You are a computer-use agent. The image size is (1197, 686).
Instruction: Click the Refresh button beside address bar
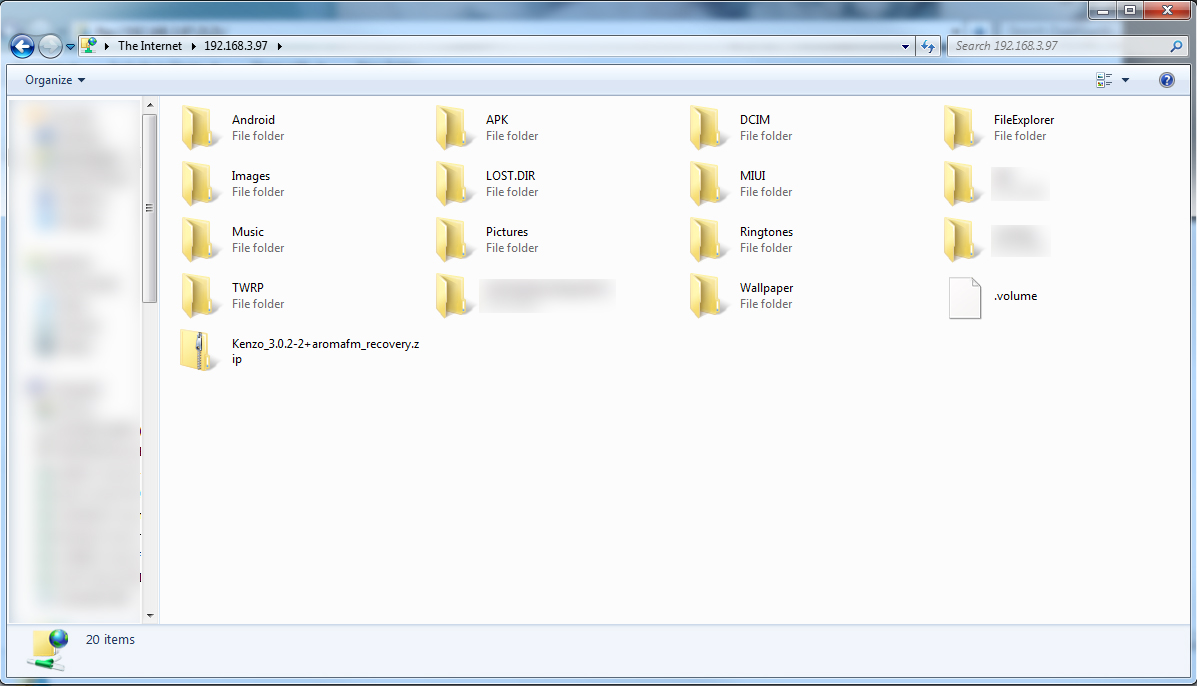click(x=928, y=47)
